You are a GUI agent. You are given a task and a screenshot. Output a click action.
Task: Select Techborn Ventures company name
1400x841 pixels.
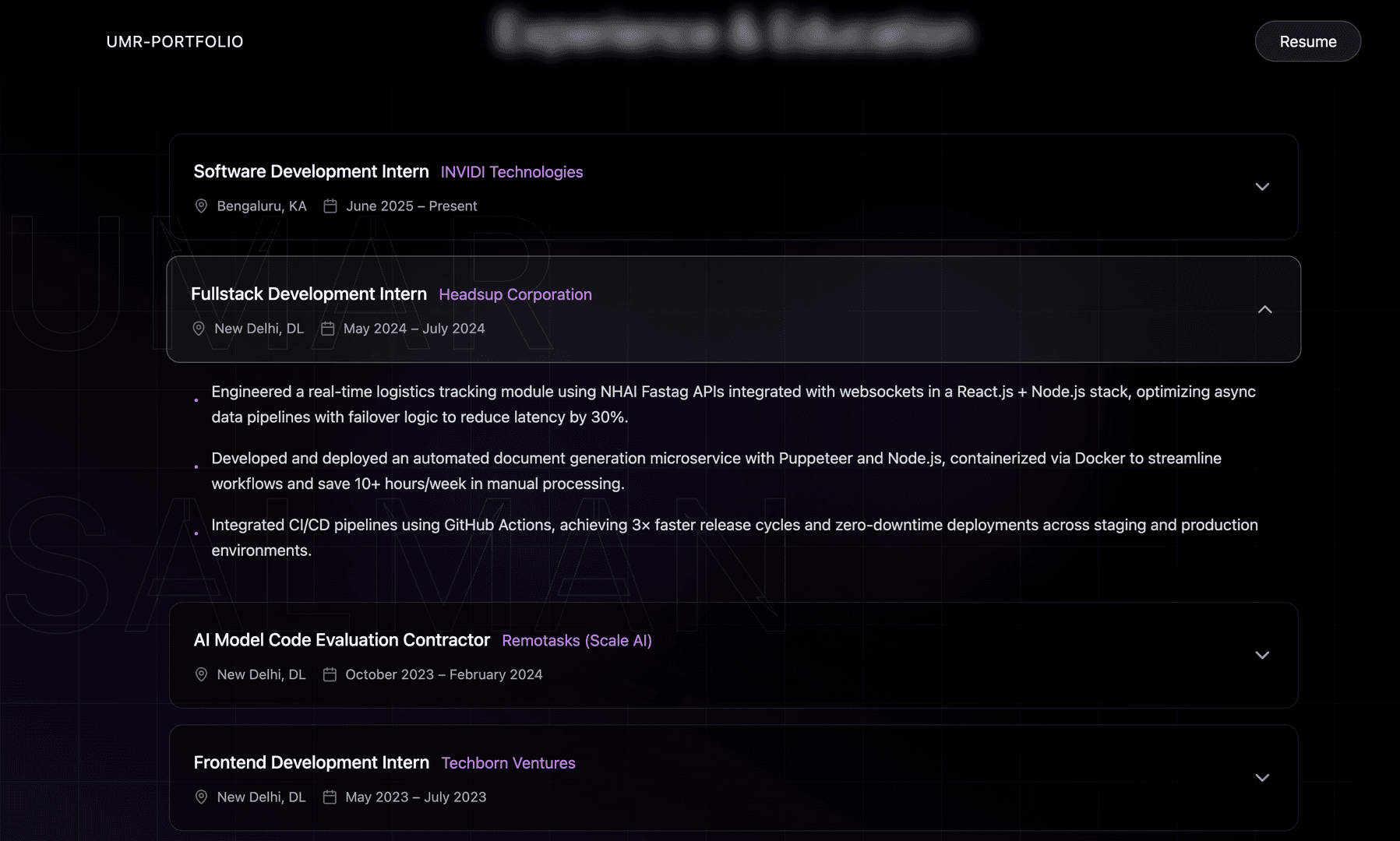508,764
